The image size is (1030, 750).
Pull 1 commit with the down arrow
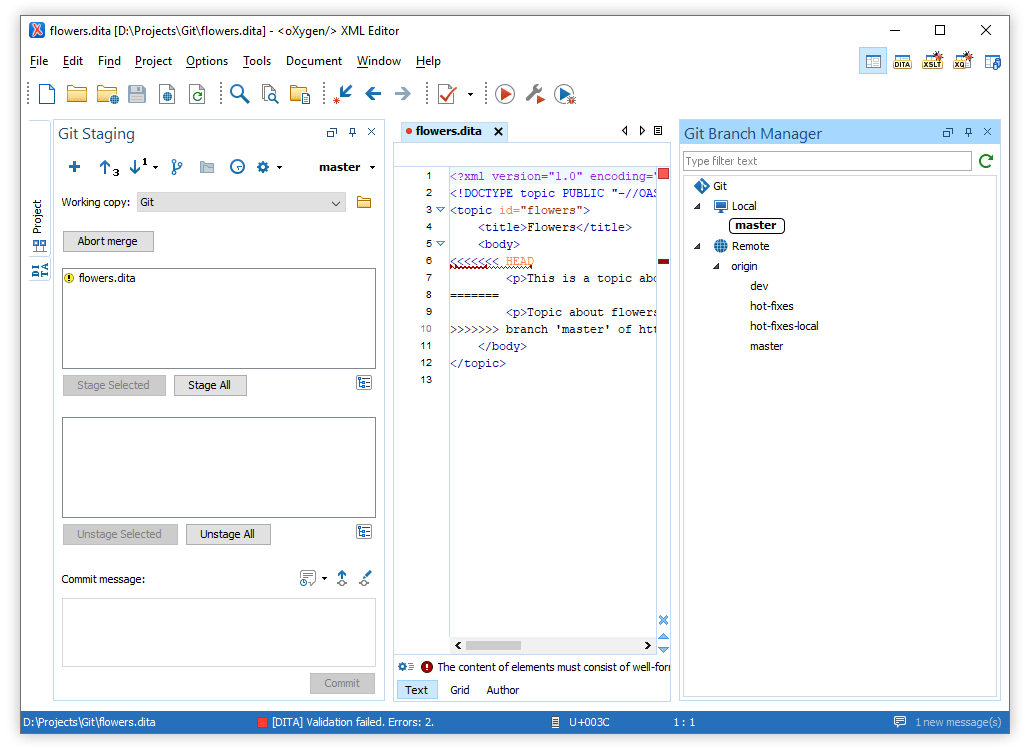click(138, 166)
